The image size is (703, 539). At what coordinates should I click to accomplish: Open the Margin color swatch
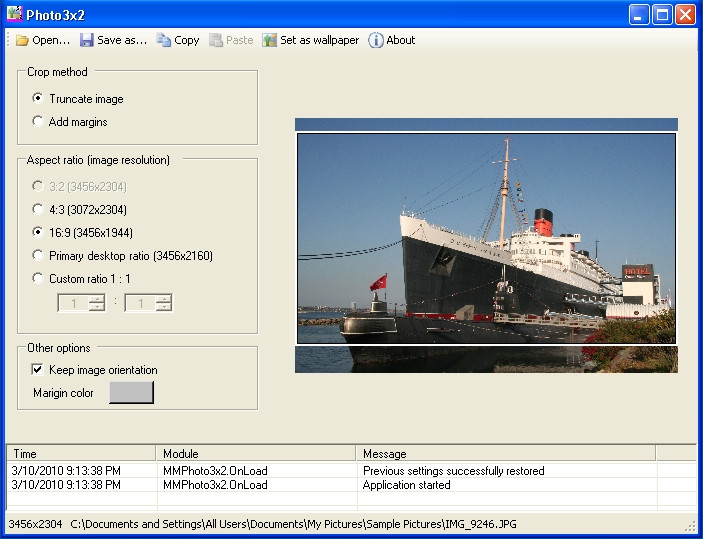click(131, 392)
